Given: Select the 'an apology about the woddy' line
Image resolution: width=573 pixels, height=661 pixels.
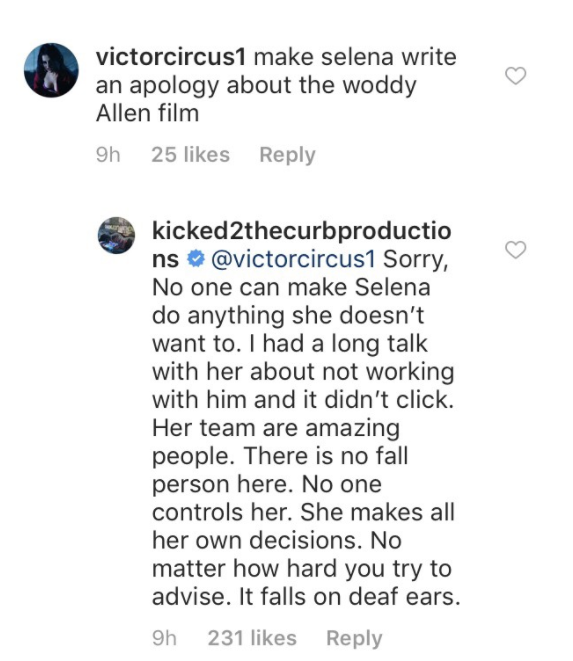Looking at the screenshot, I should [x=256, y=86].
